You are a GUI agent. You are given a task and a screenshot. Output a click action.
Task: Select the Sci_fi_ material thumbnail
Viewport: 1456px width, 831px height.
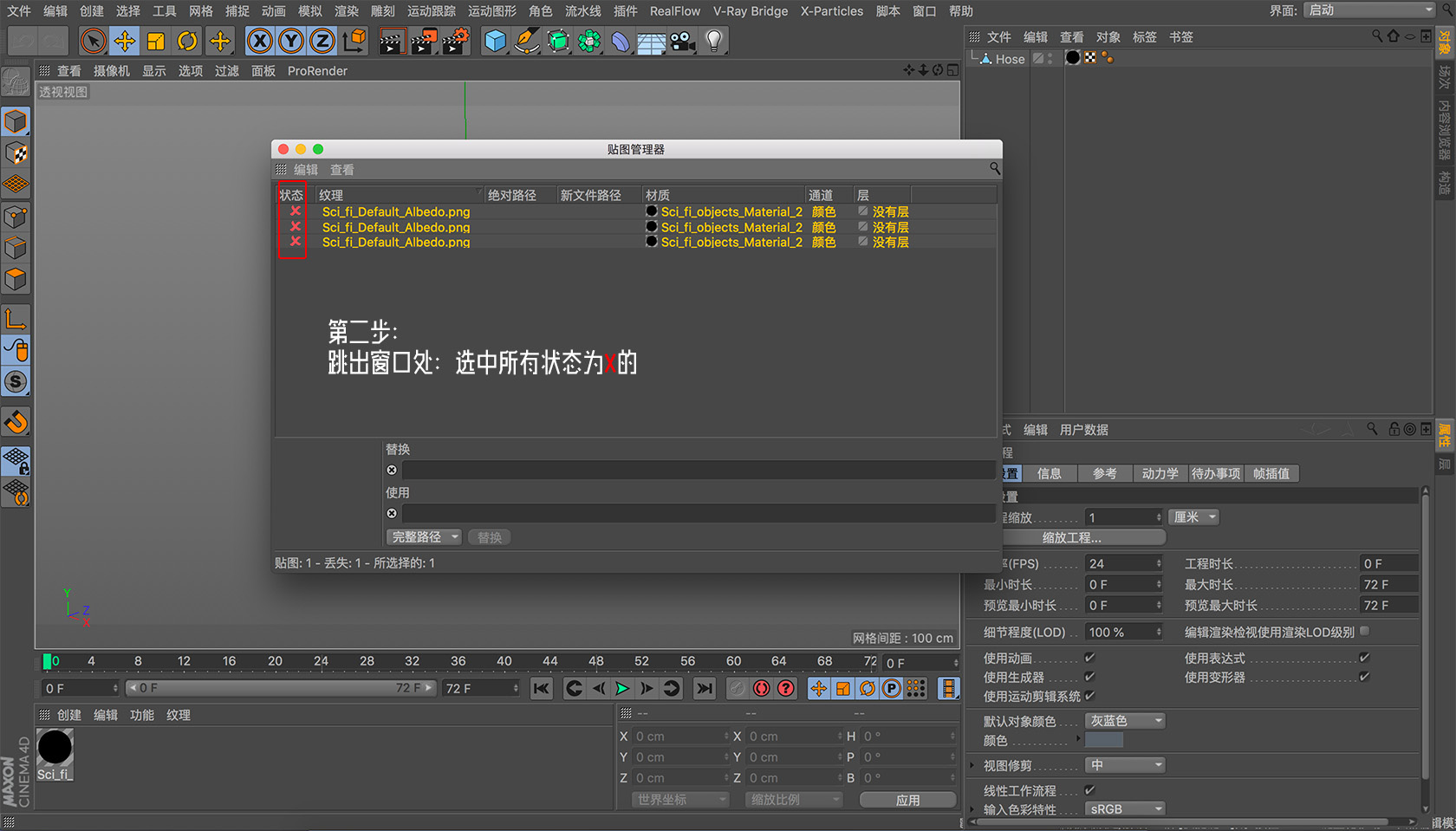(x=55, y=747)
